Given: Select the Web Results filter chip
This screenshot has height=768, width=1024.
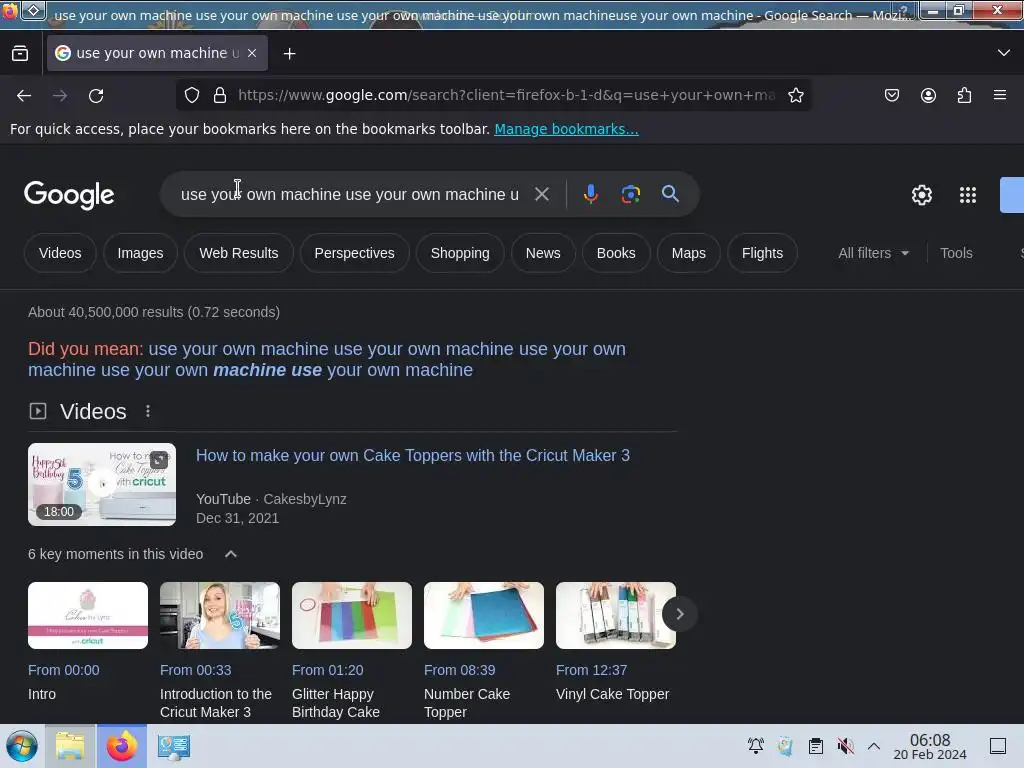Looking at the screenshot, I should click(238, 253).
